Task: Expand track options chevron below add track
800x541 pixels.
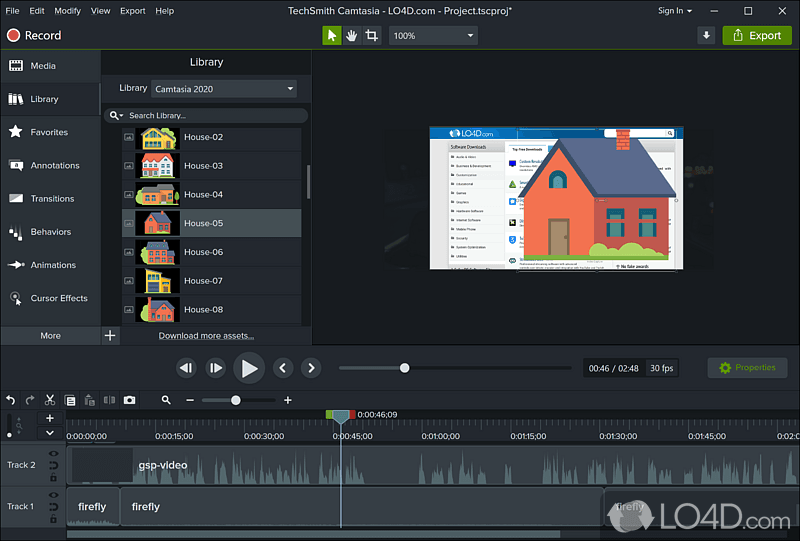Action: (x=50, y=433)
